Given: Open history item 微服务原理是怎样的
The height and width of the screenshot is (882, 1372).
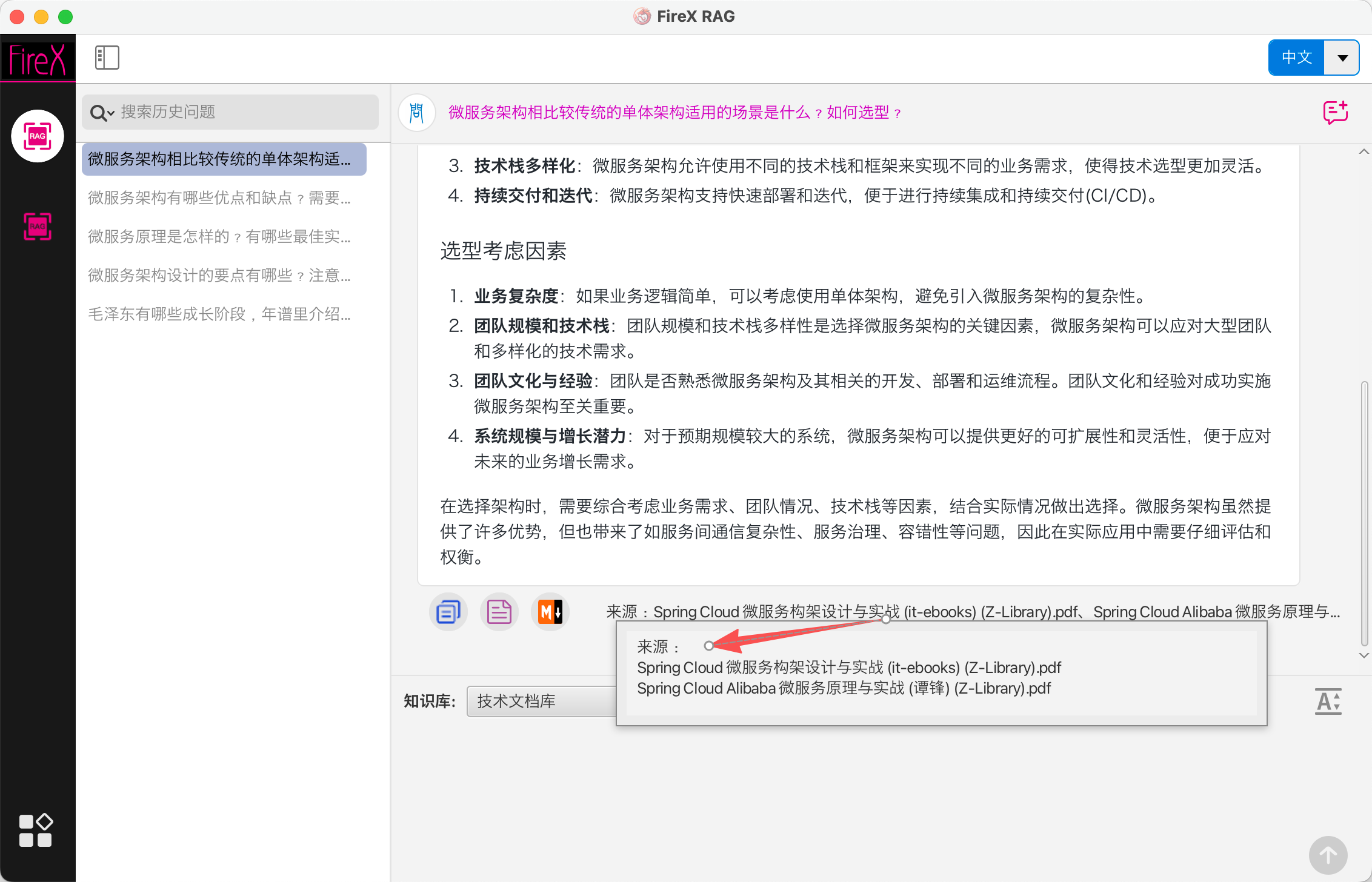Looking at the screenshot, I should [x=219, y=237].
